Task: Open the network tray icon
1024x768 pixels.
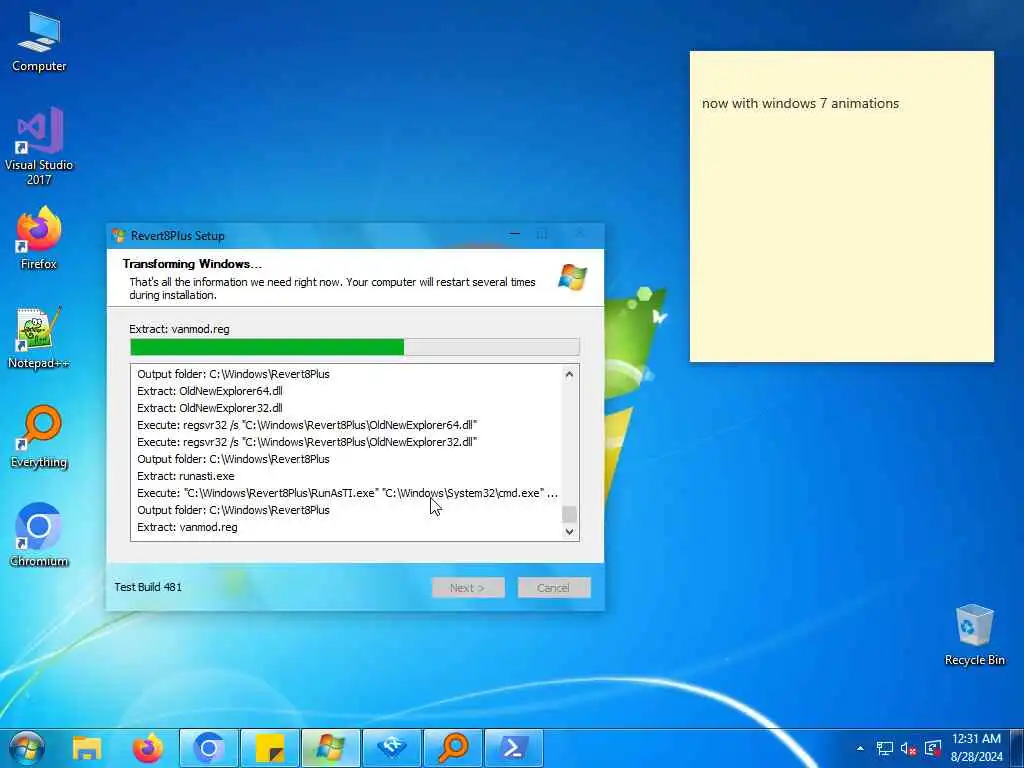Action: 885,748
